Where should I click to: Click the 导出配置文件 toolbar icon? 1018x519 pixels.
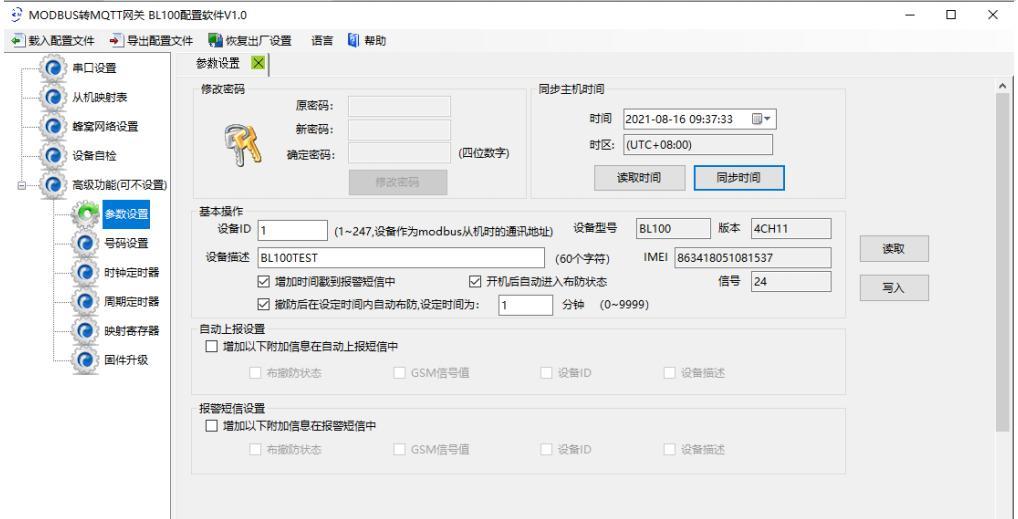coord(116,41)
